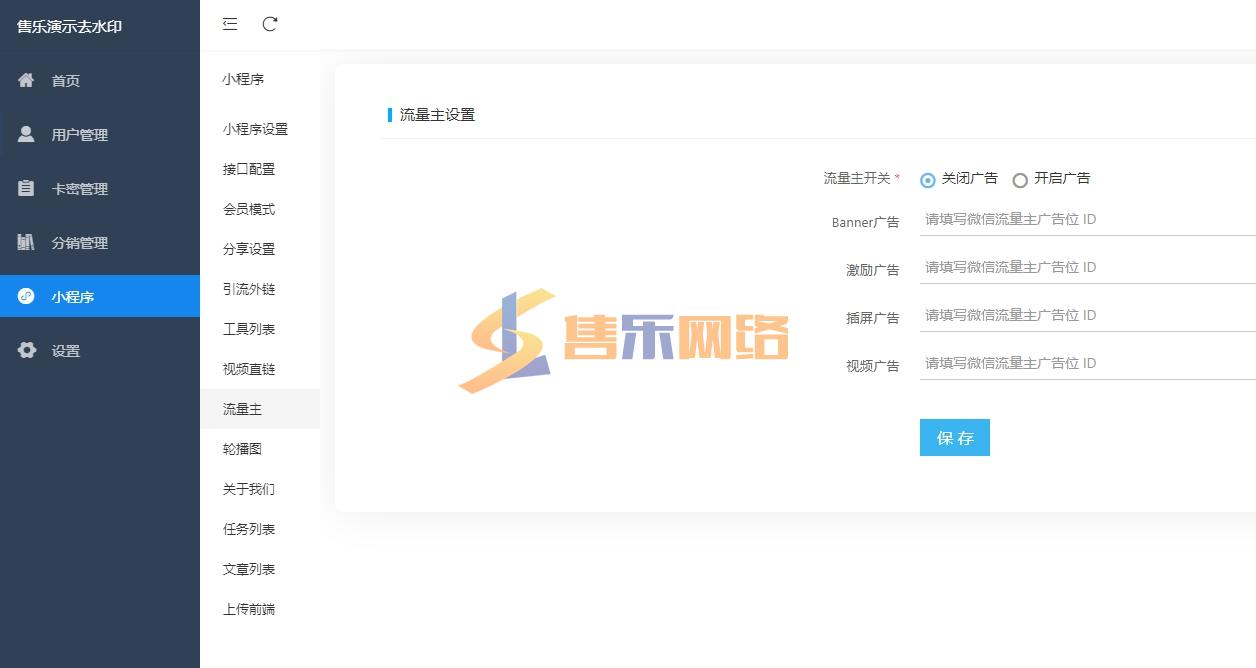The width and height of the screenshot is (1256, 668).
Task: Select the 开启广告 radio button
Action: [1020, 180]
